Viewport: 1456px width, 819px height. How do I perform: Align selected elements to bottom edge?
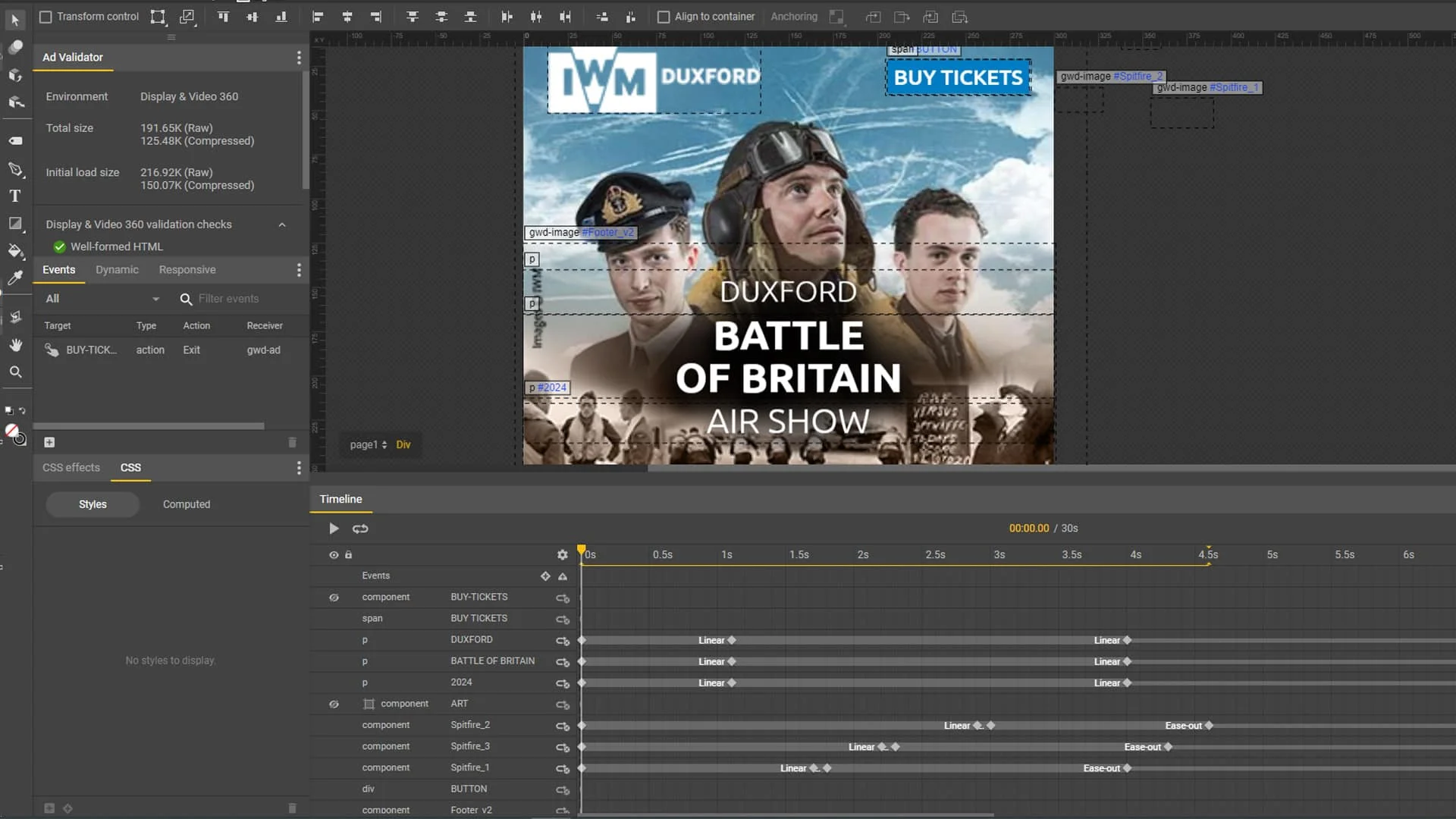[281, 17]
